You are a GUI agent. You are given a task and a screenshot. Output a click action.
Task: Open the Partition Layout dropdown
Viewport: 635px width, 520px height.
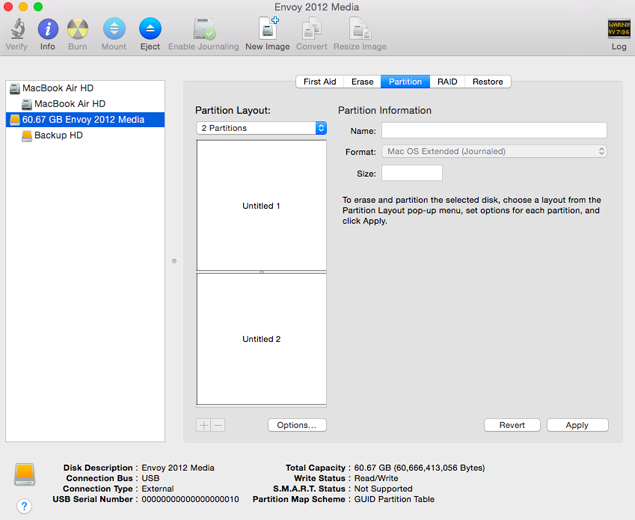point(261,128)
